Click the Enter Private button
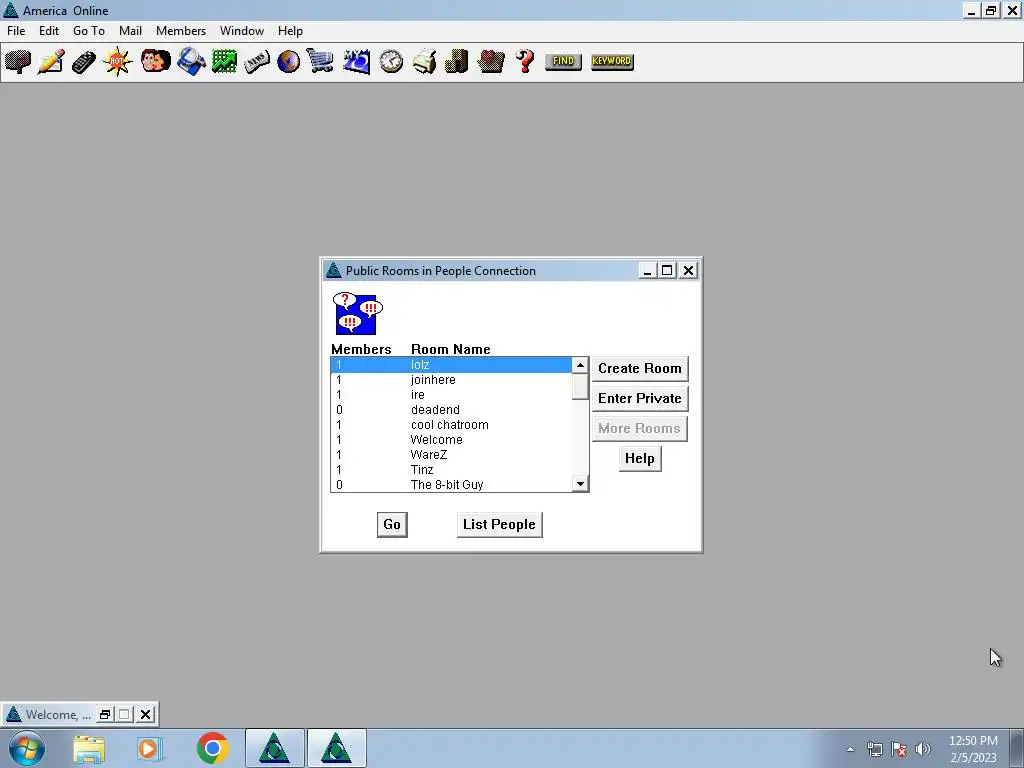 point(639,398)
